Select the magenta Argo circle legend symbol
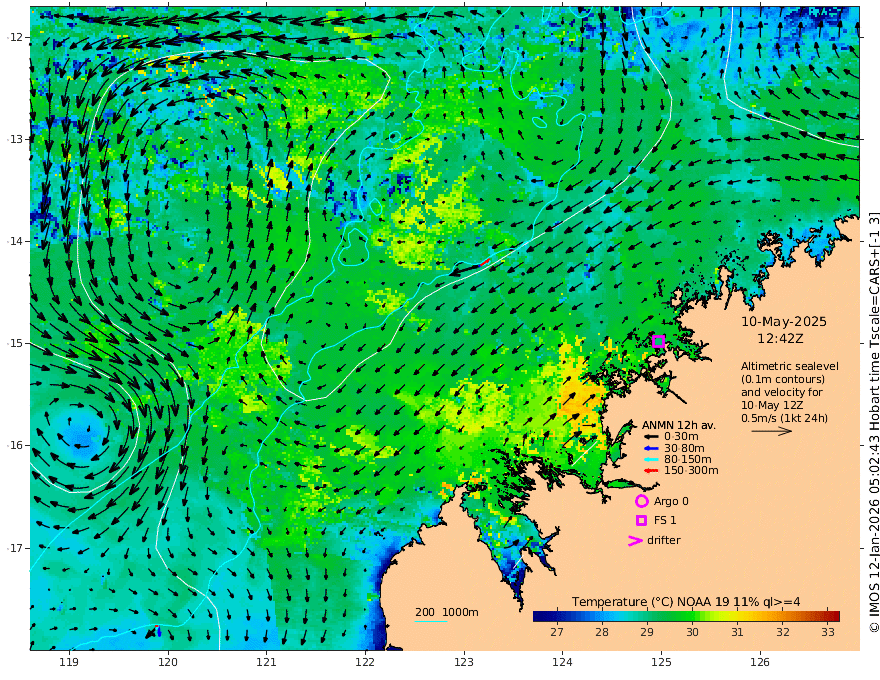The width and height of the screenshot is (880, 680). point(641,501)
